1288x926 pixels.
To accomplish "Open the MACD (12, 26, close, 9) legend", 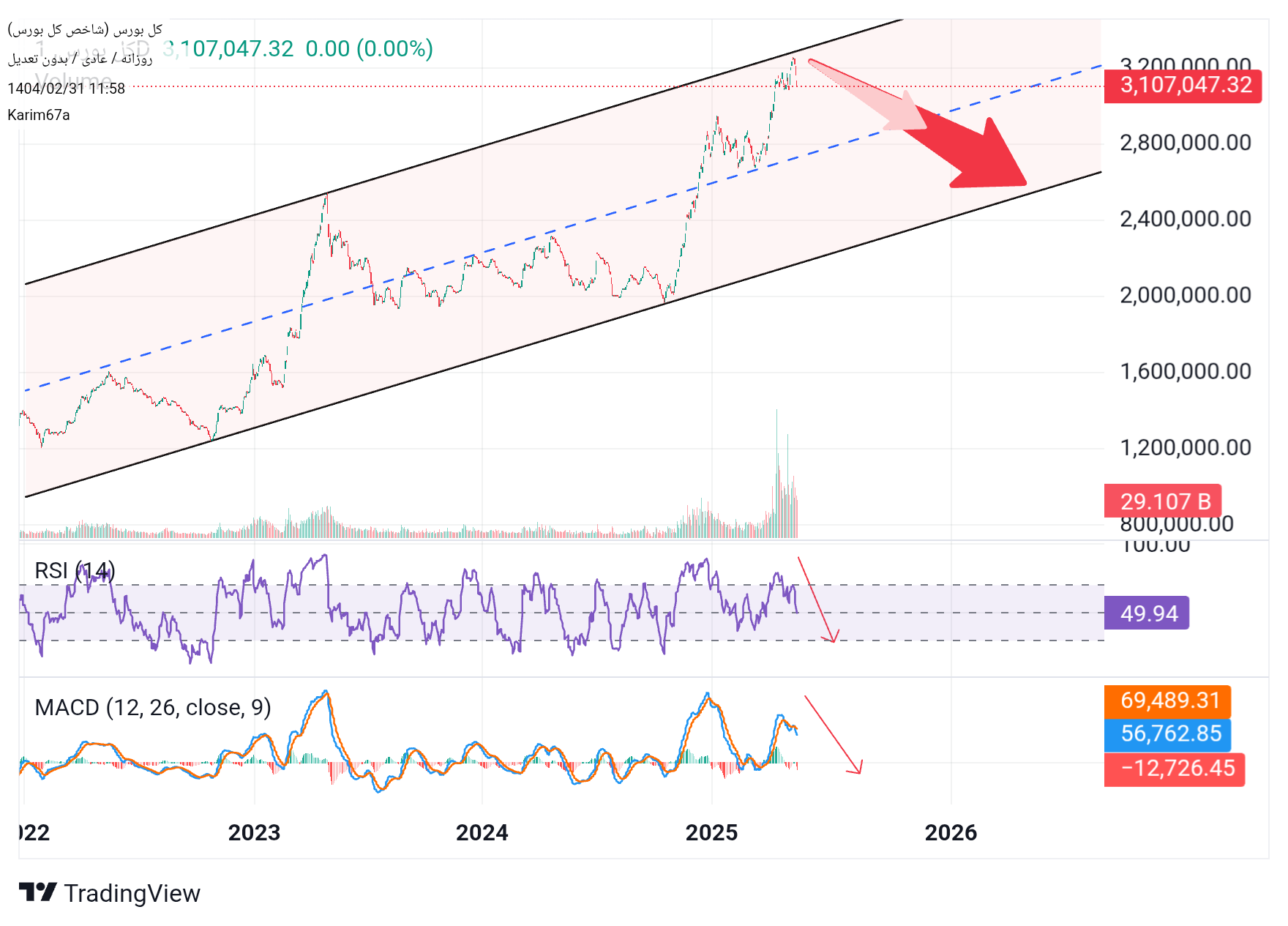I will point(152,708).
